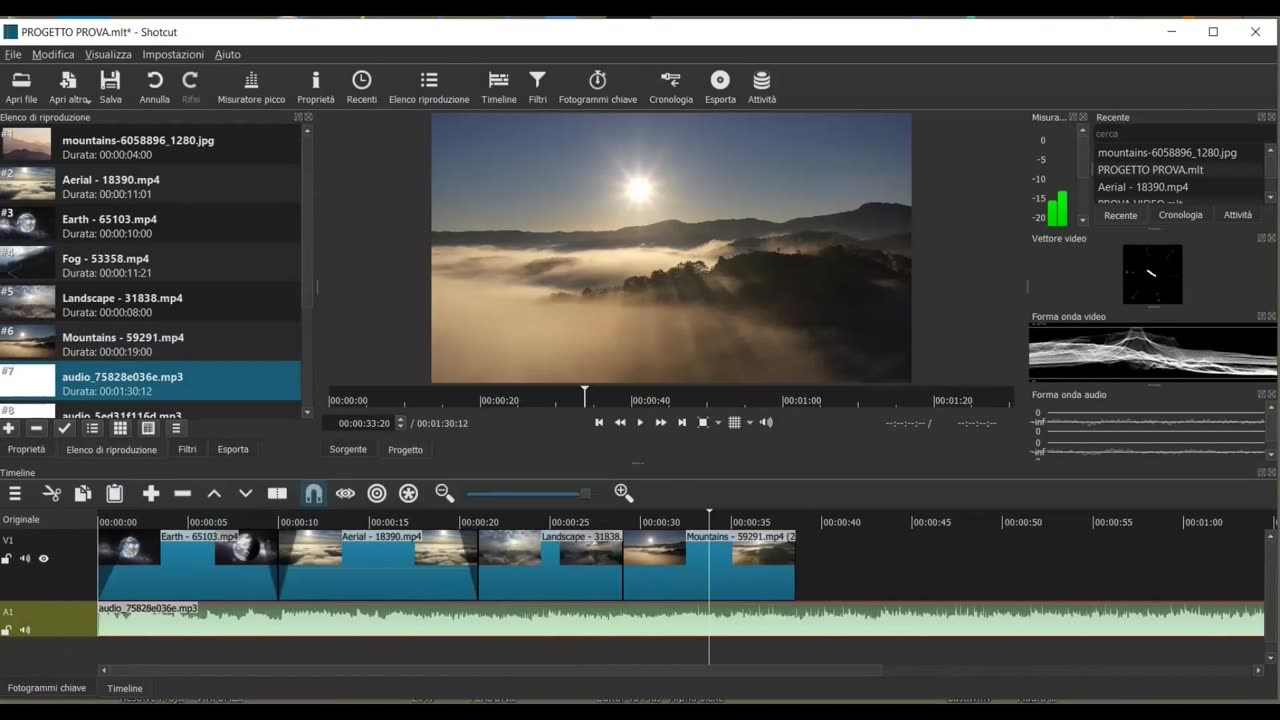Mute the A1 audio track
The image size is (1280, 720).
point(25,630)
